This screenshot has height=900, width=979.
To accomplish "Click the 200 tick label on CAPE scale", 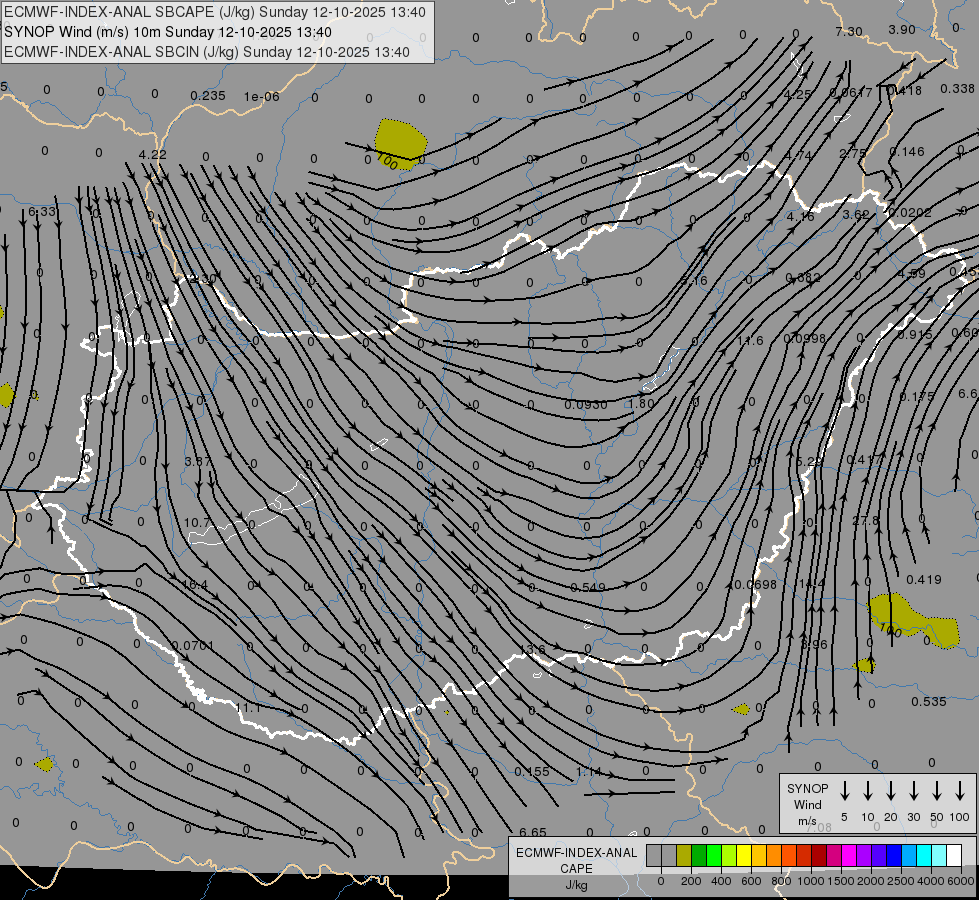I will (x=691, y=881).
